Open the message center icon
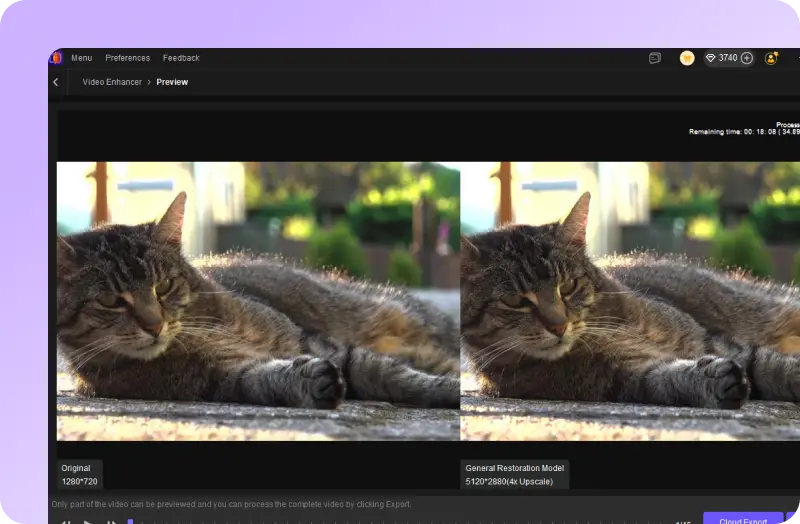 click(655, 58)
